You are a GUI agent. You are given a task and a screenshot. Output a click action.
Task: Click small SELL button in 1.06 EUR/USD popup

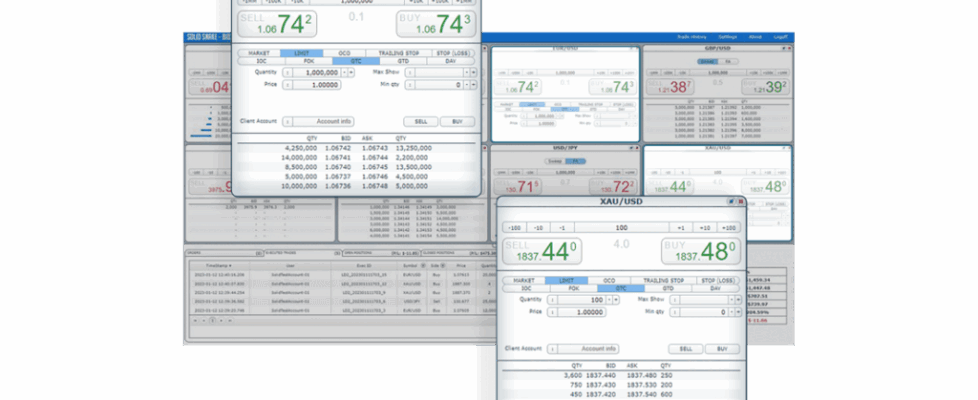tap(421, 122)
